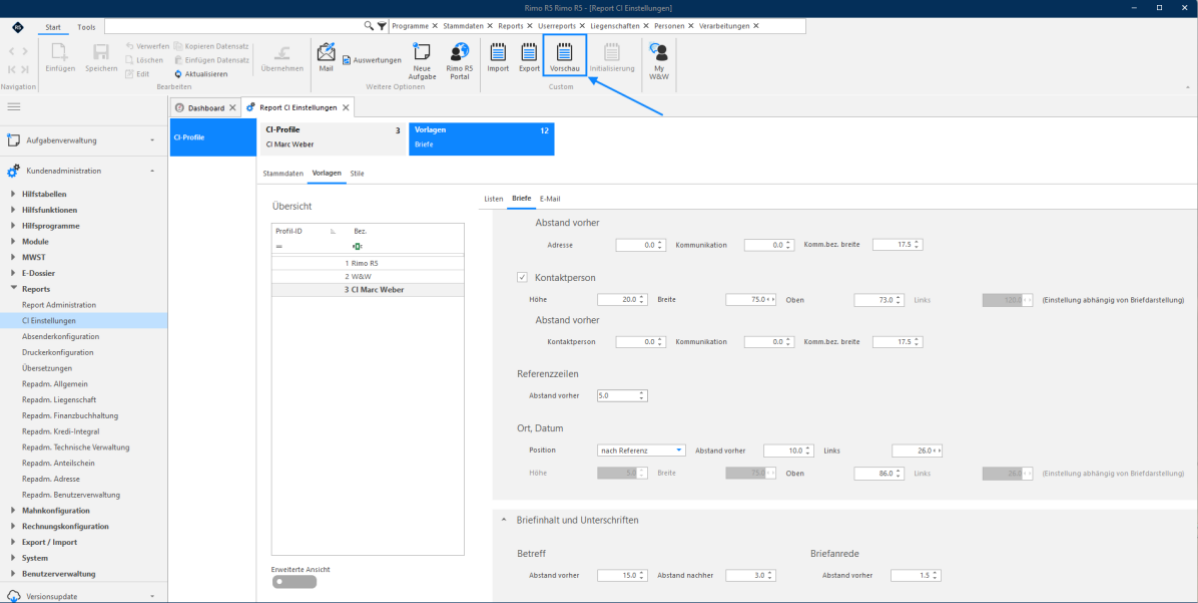Open Auswertungen in the ribbon

tap(372, 60)
